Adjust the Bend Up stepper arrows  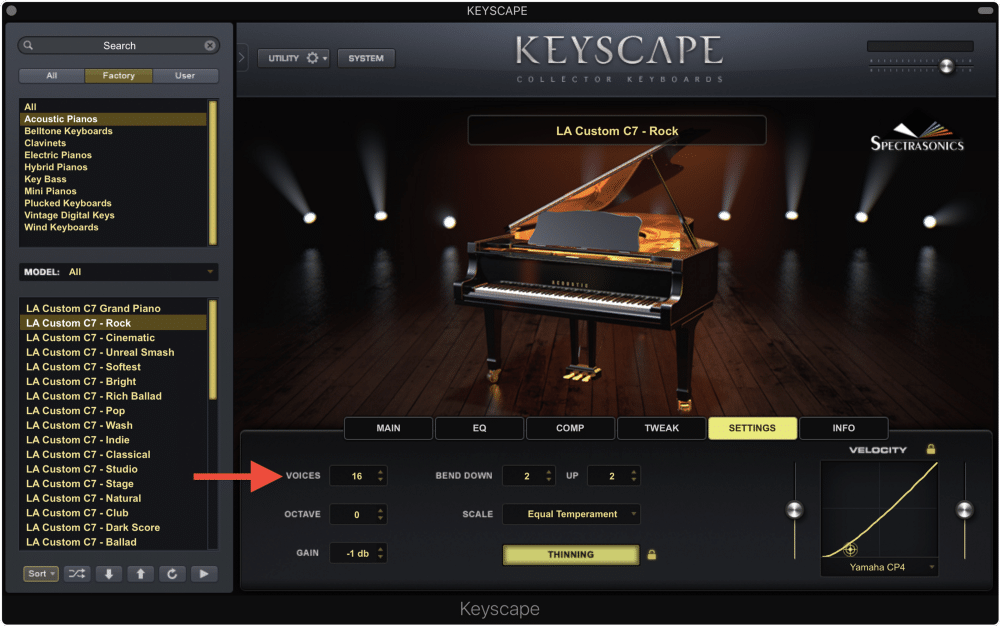click(633, 476)
